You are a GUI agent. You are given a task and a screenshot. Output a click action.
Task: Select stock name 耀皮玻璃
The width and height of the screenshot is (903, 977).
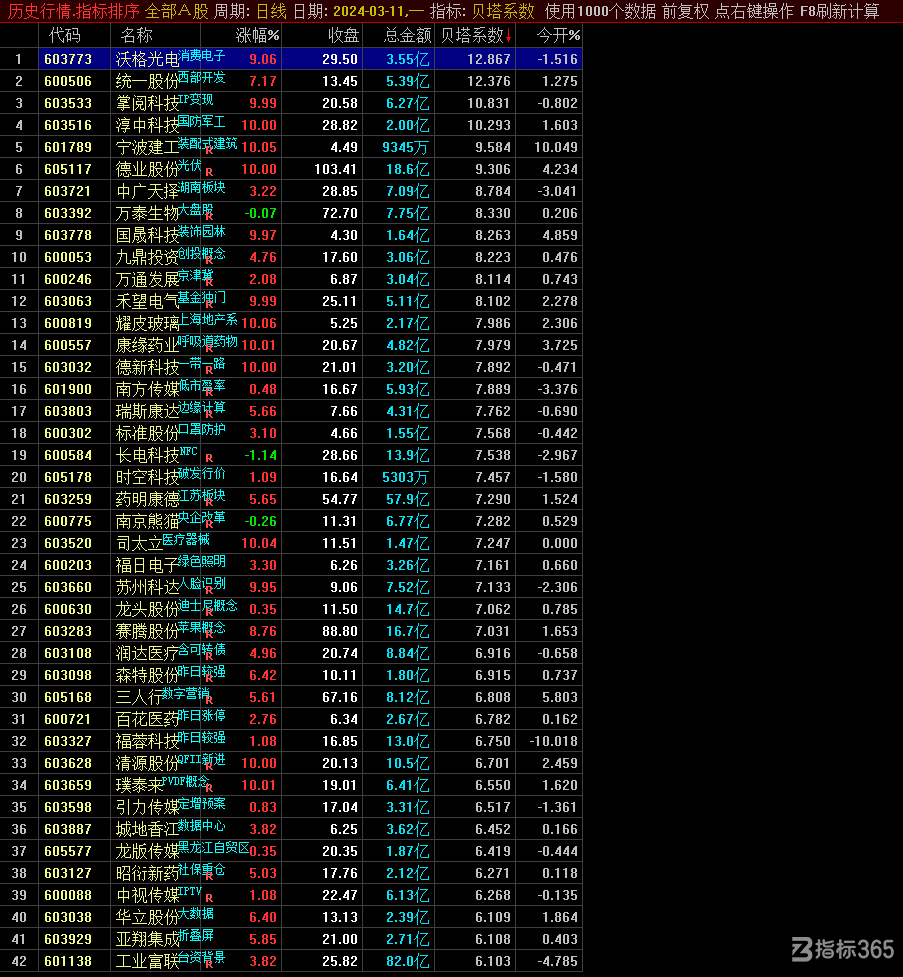pyautogui.click(x=147, y=323)
